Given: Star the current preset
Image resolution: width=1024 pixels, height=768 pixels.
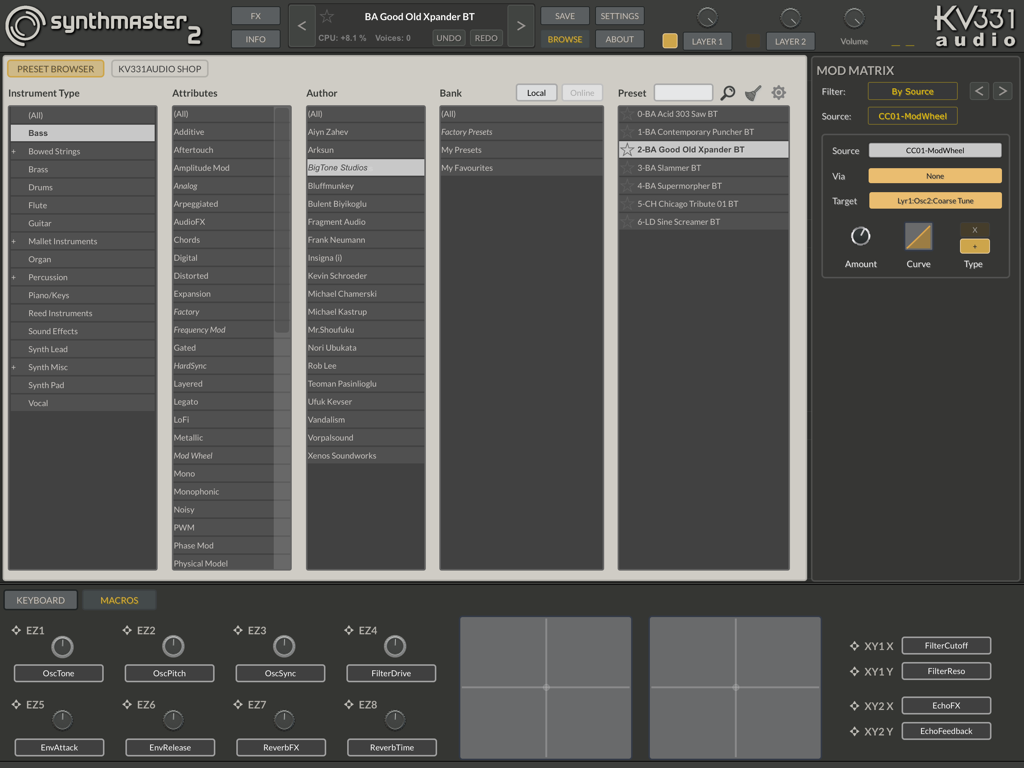Looking at the screenshot, I should click(x=326, y=15).
